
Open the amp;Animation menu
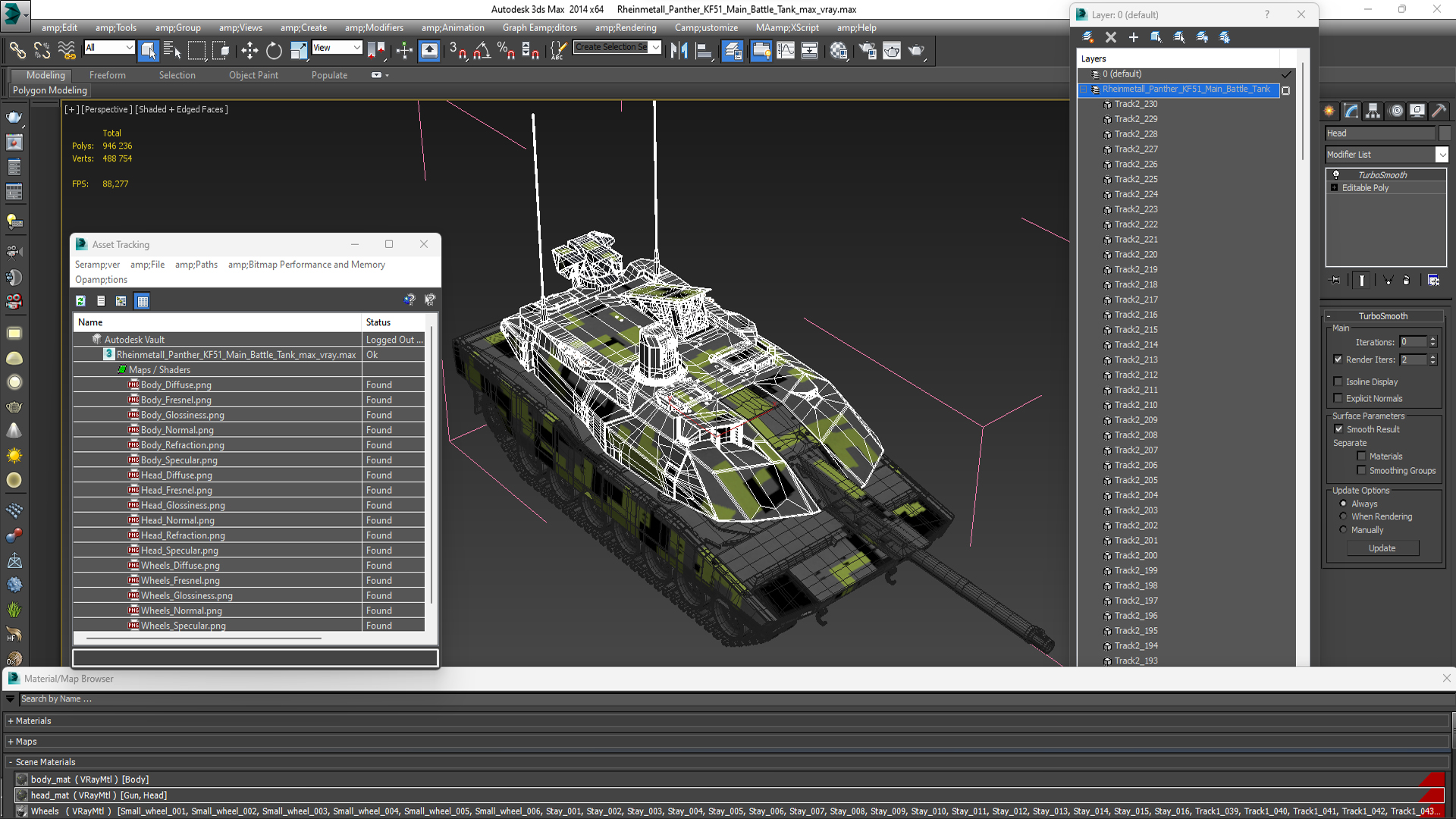453,28
